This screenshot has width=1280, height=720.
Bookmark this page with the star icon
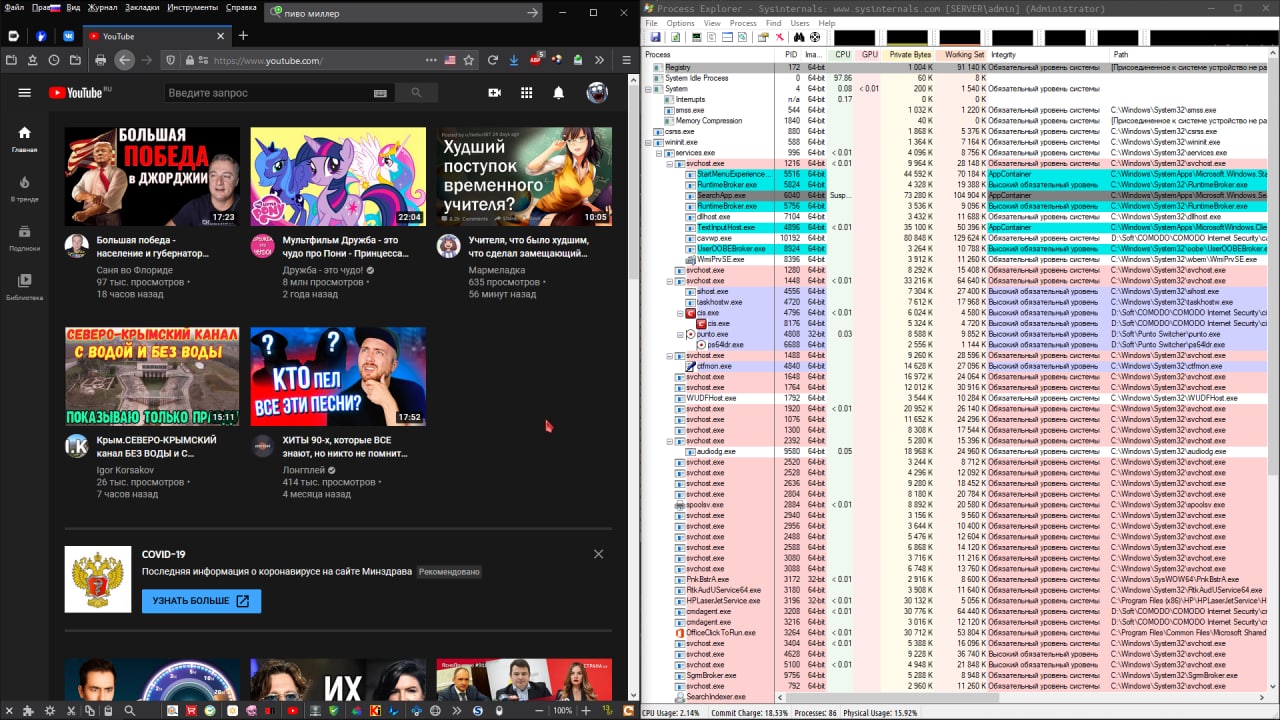[x=469, y=60]
